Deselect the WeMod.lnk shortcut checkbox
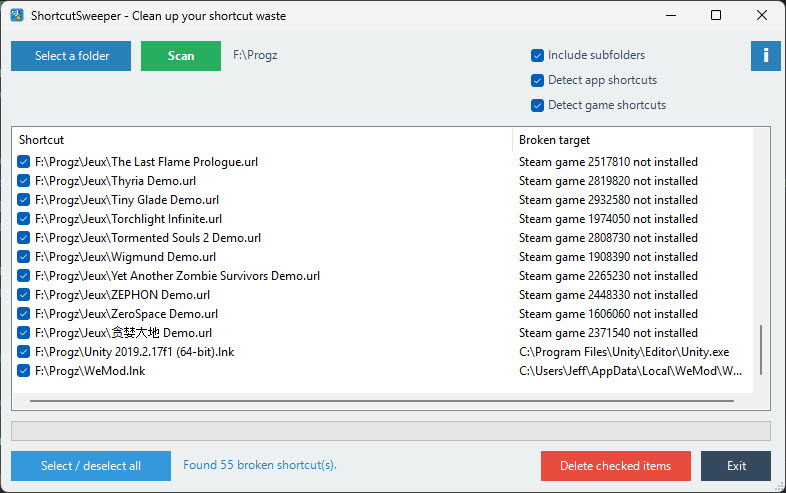The height and width of the screenshot is (493, 786). click(x=24, y=371)
